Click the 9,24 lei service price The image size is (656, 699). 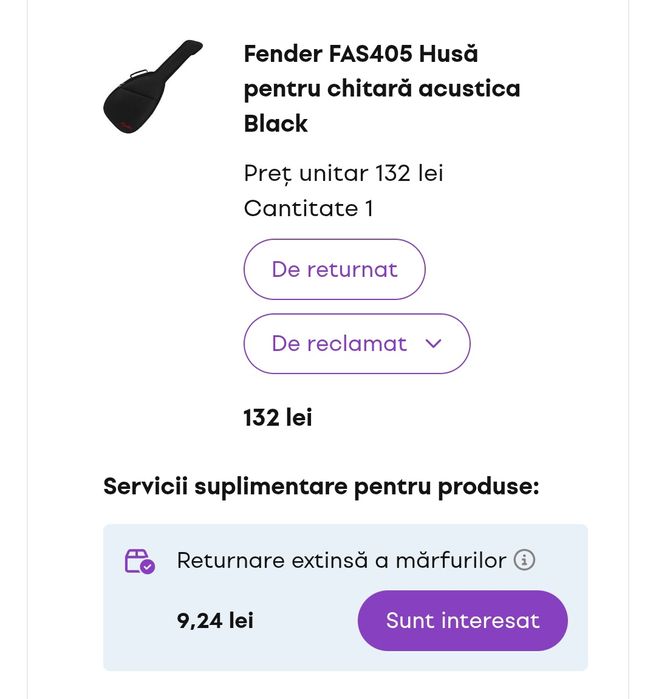point(215,620)
